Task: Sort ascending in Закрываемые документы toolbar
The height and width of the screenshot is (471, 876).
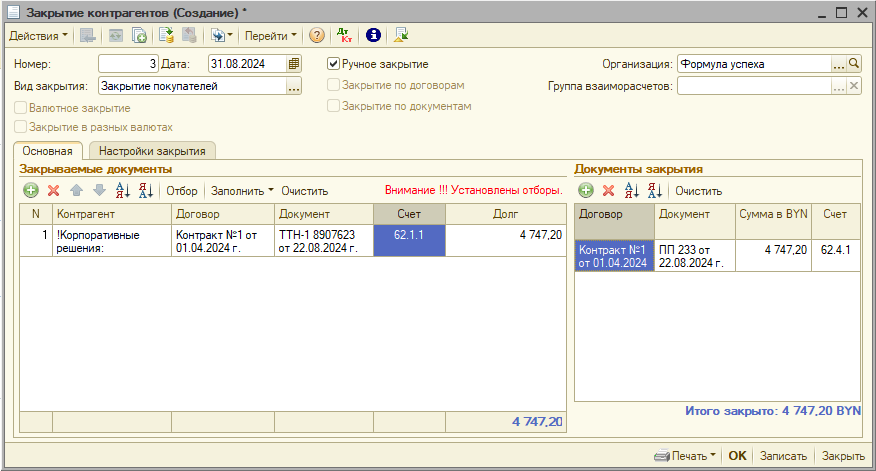Action: 123,190
